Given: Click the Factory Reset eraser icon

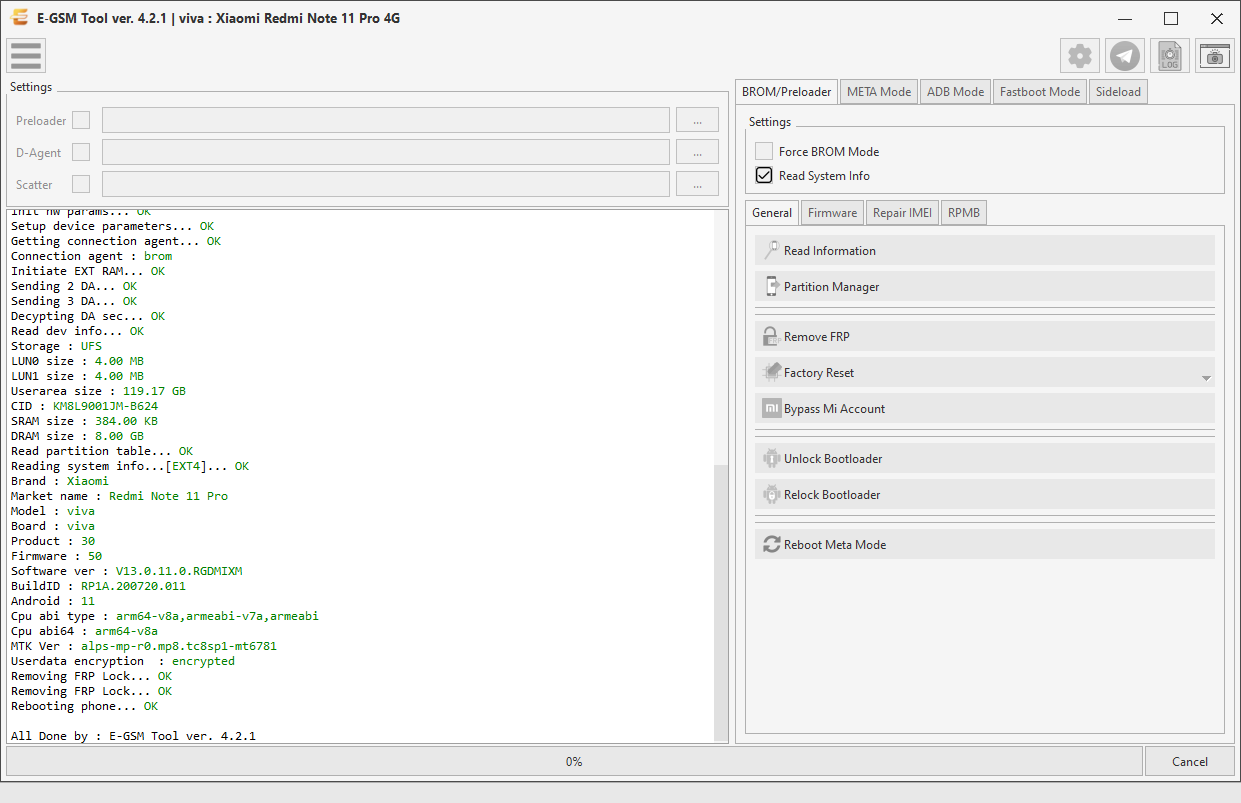Looking at the screenshot, I should (x=771, y=372).
